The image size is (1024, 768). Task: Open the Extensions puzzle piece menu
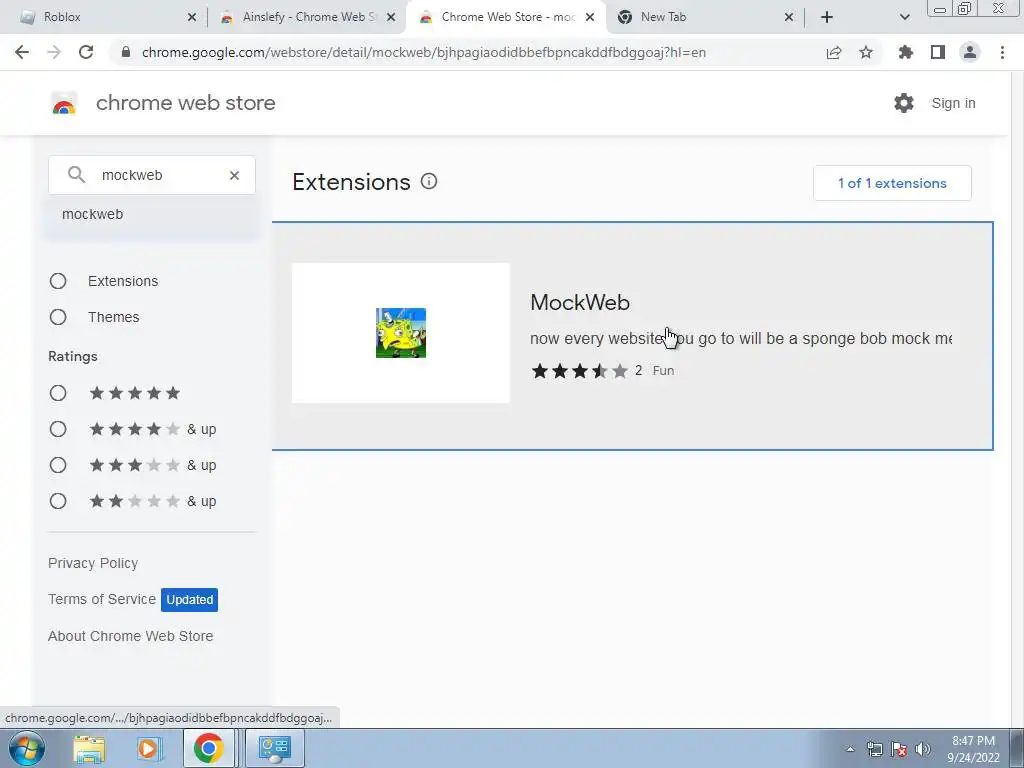click(906, 52)
